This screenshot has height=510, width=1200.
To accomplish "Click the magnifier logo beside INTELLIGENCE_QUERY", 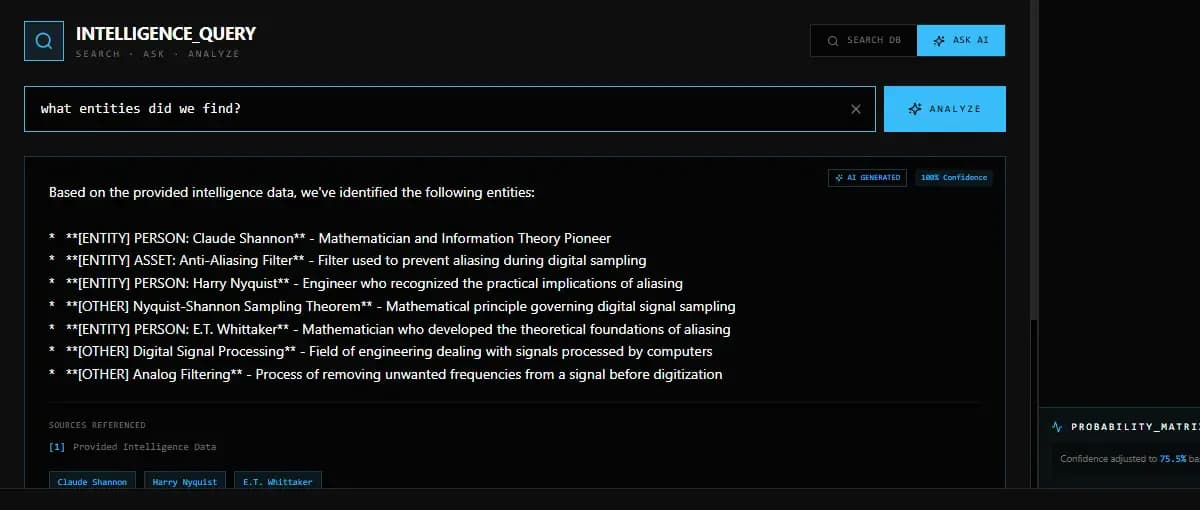I will pyautogui.click(x=43, y=41).
